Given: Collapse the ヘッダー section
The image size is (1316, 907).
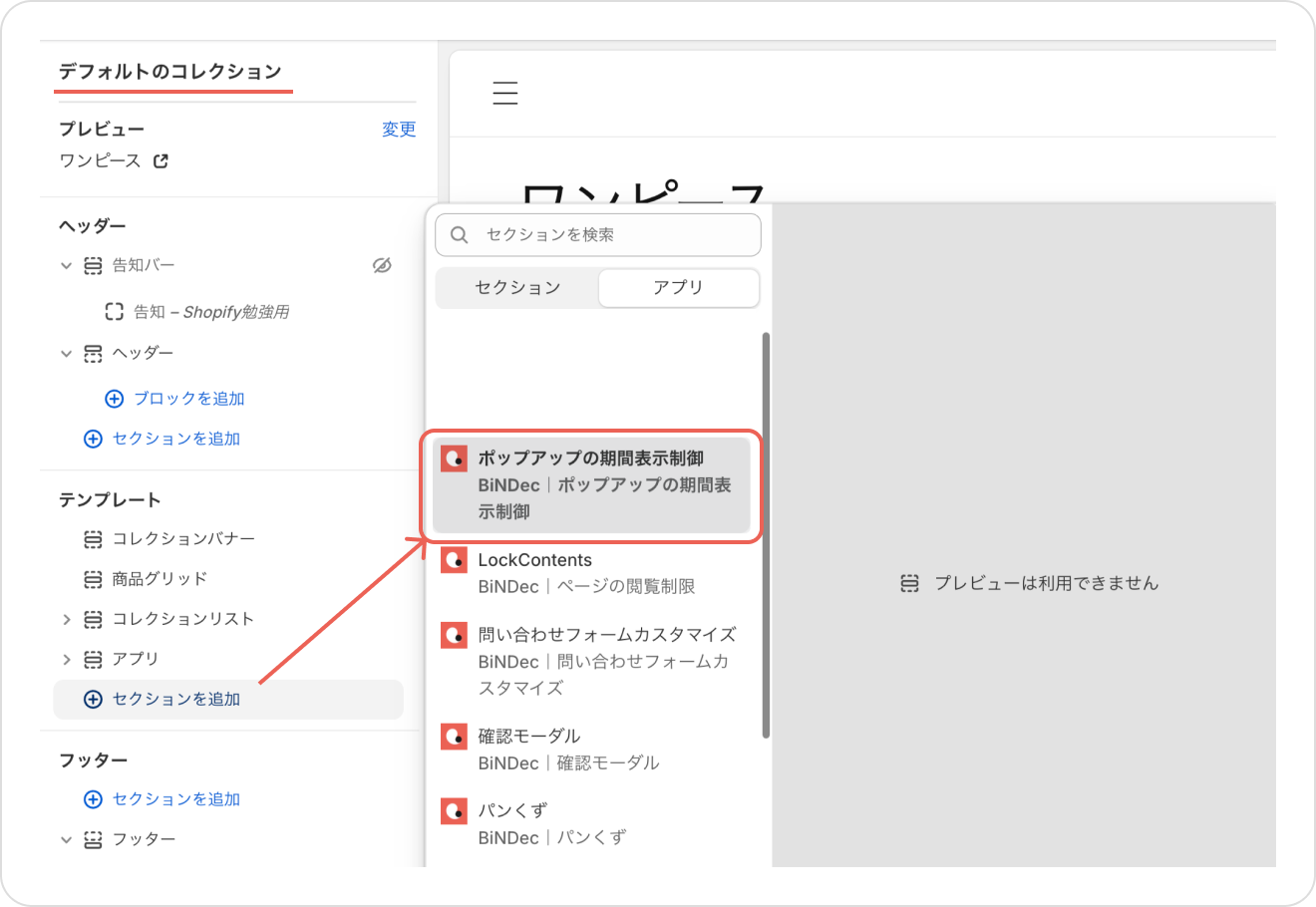Looking at the screenshot, I should pos(67,353).
